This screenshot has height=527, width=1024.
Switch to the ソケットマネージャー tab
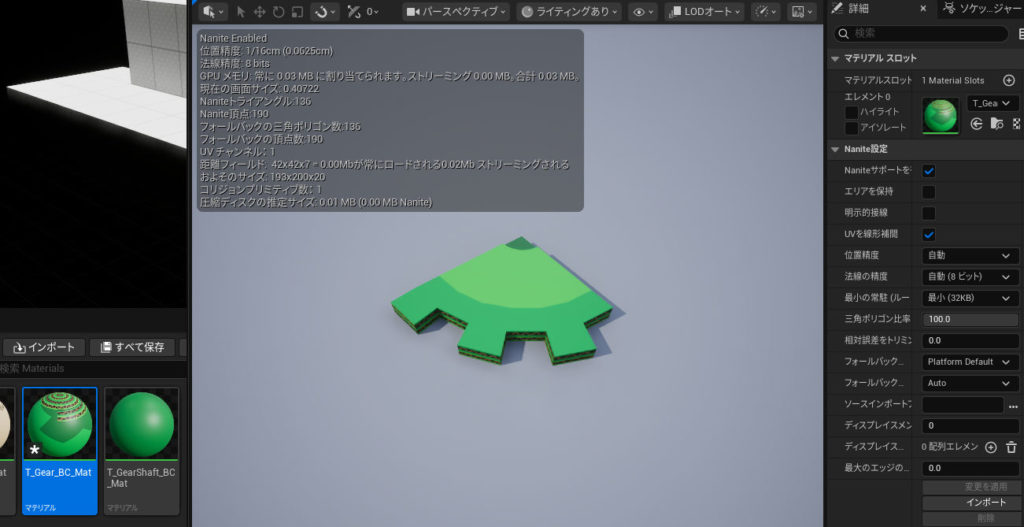coord(984,9)
